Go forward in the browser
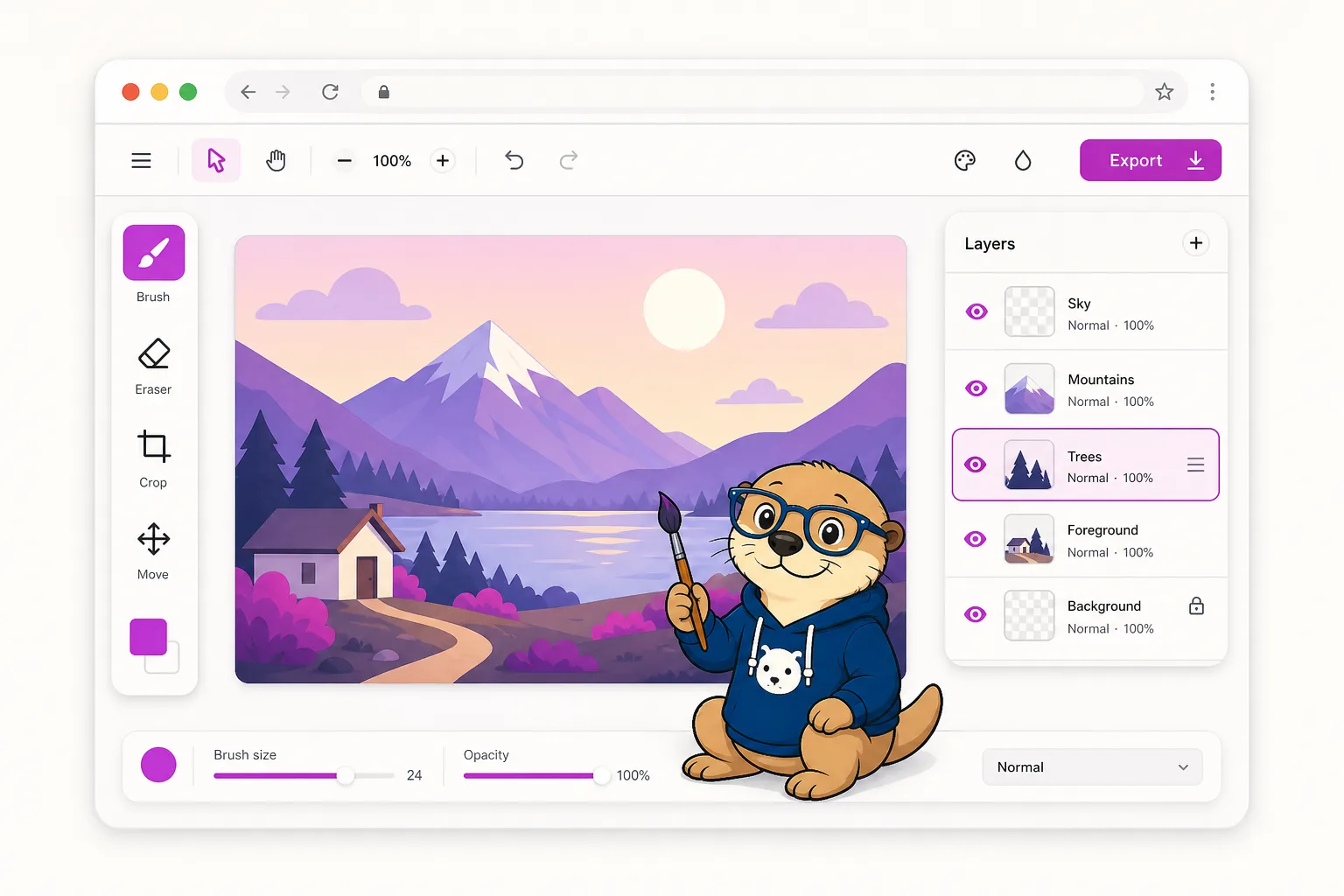This screenshot has height=896, width=1344. [x=283, y=92]
